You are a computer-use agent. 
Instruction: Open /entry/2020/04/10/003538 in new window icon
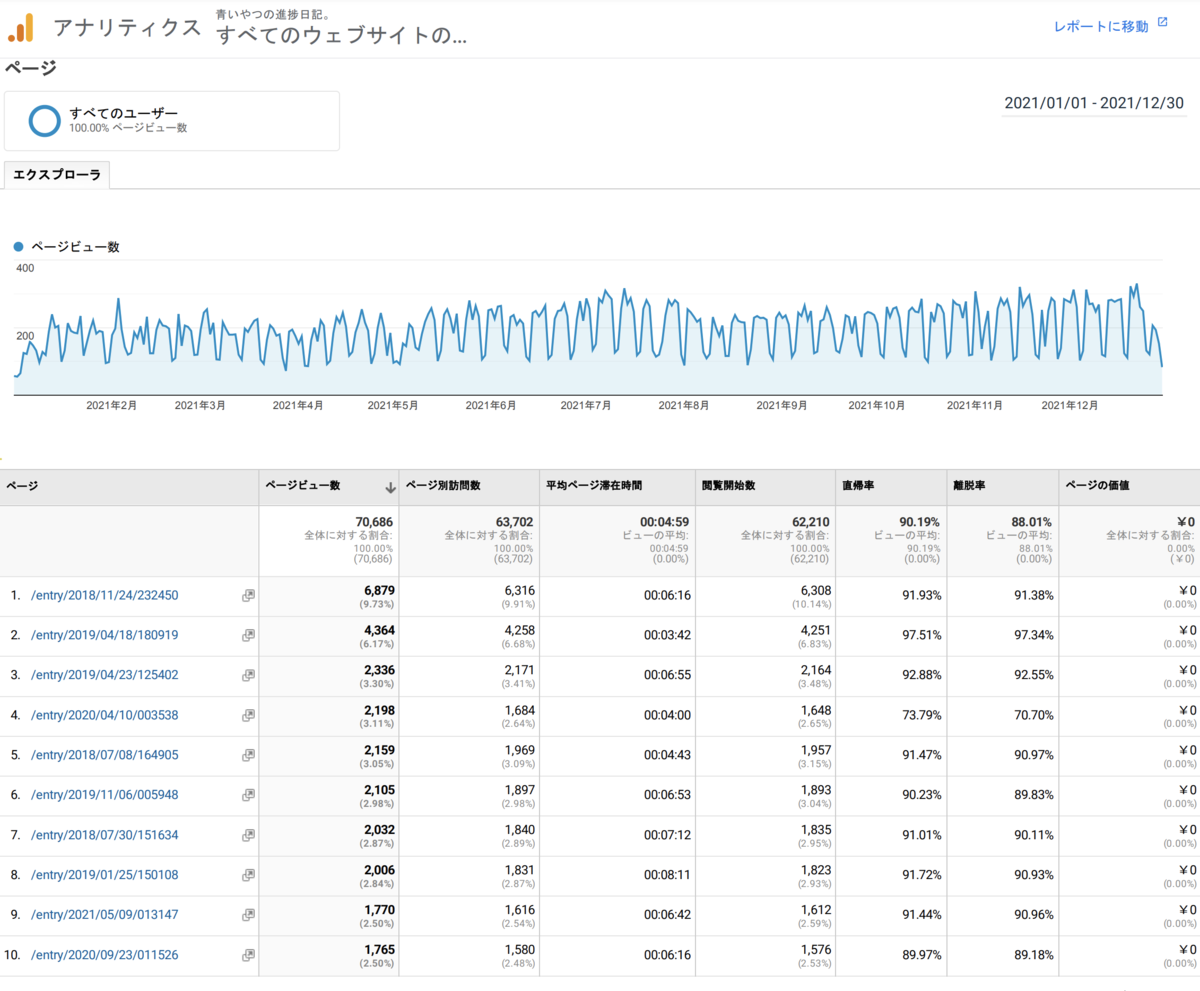248,715
